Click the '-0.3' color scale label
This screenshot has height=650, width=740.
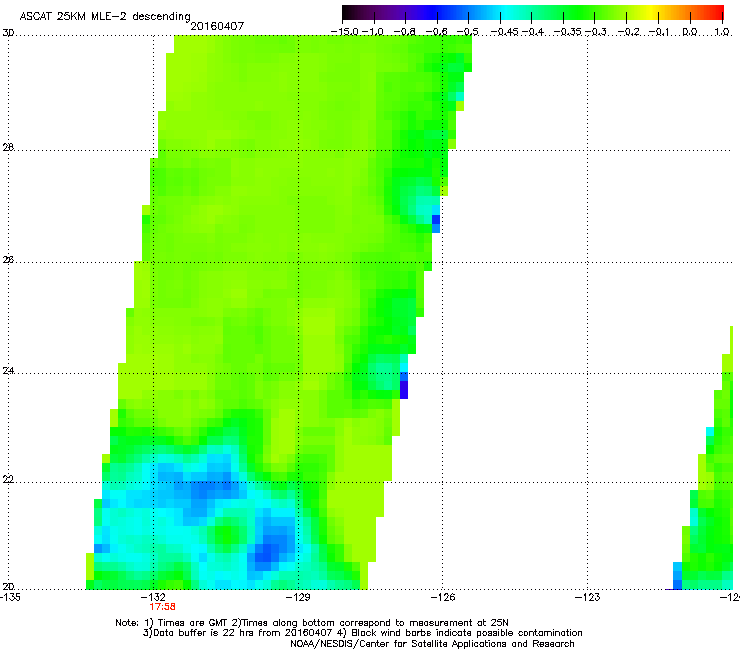pyautogui.click(x=596, y=32)
